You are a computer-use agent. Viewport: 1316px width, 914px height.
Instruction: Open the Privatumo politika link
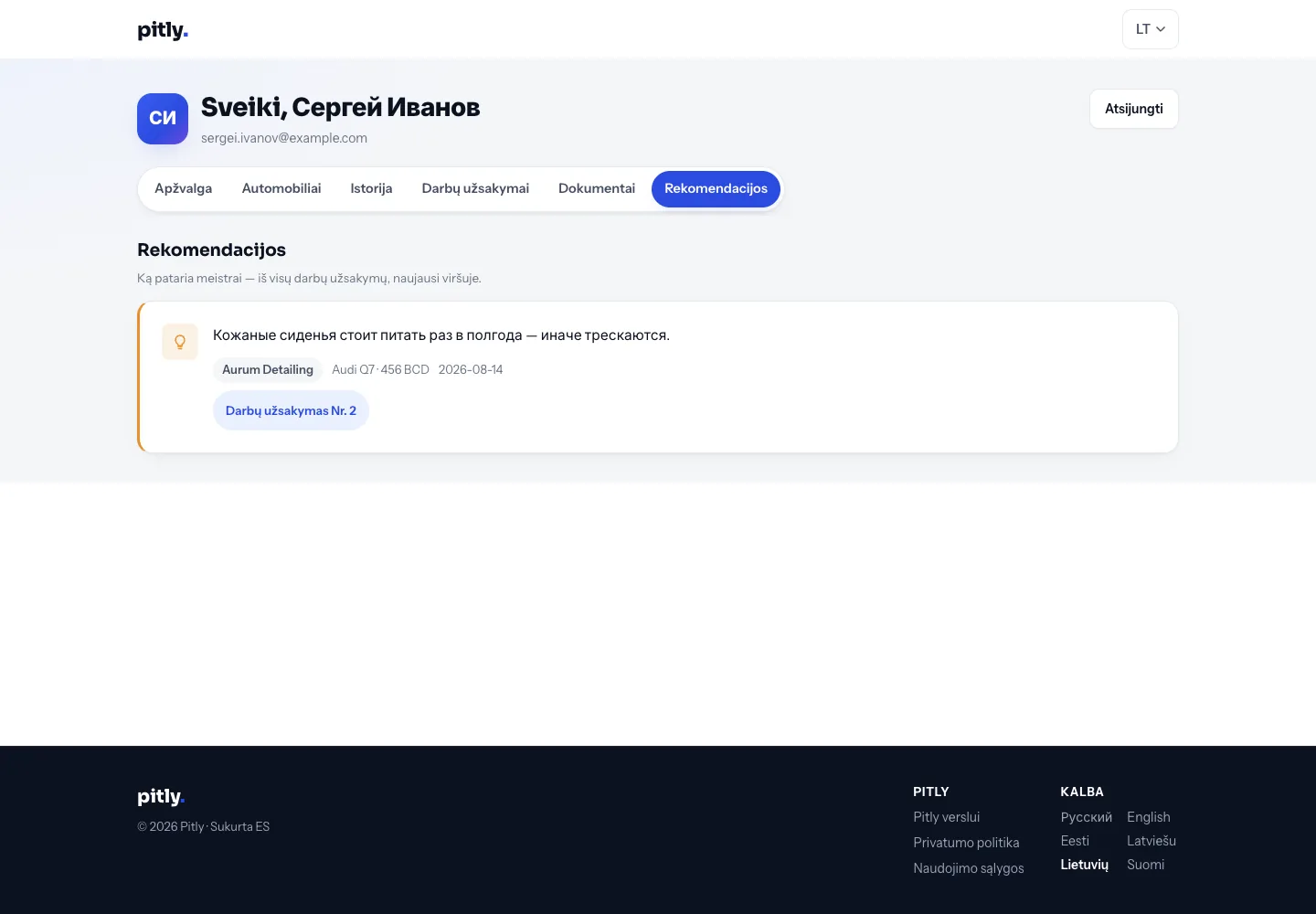966,843
